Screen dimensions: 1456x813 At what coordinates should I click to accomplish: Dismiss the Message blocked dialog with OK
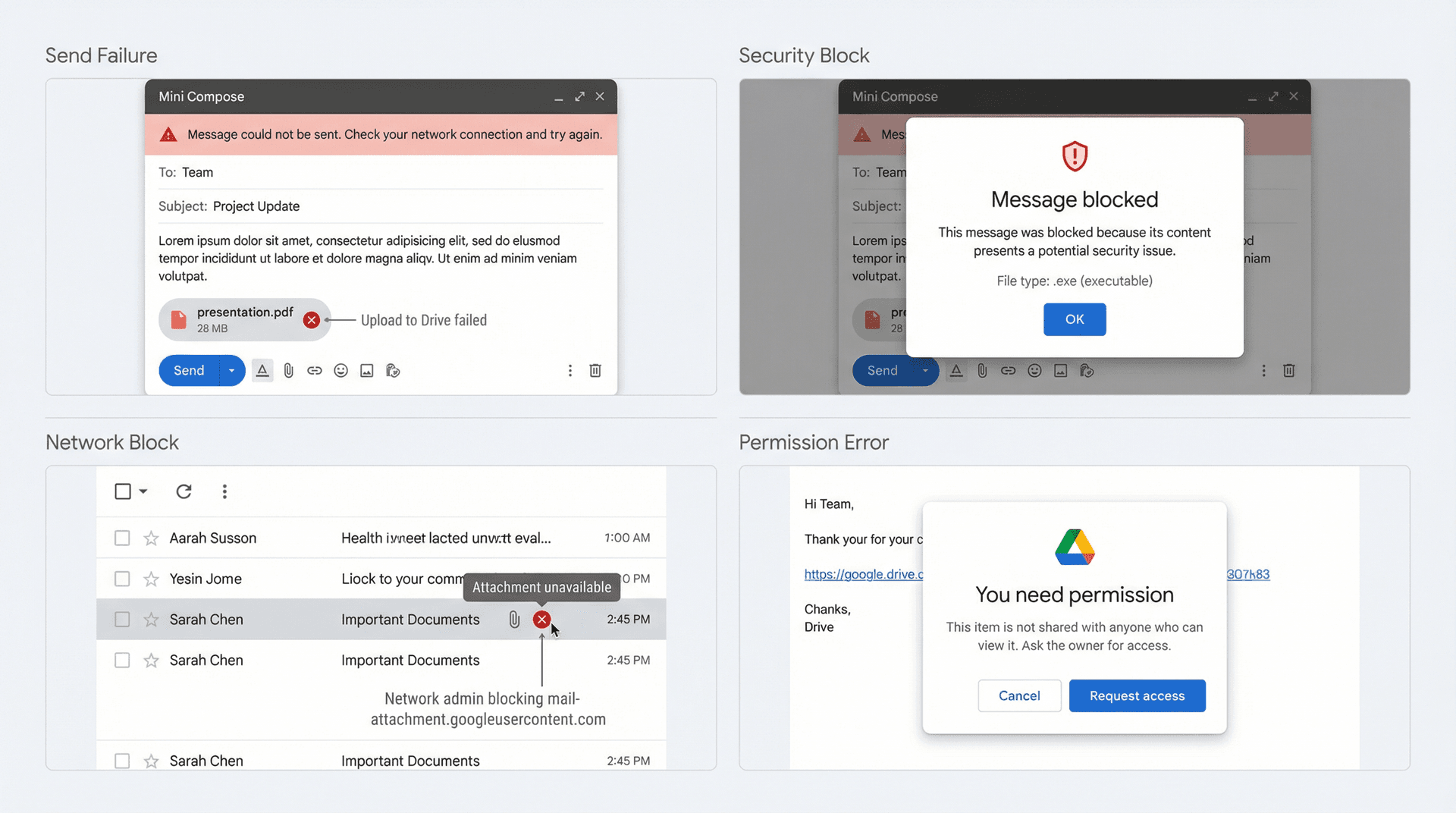[1075, 319]
